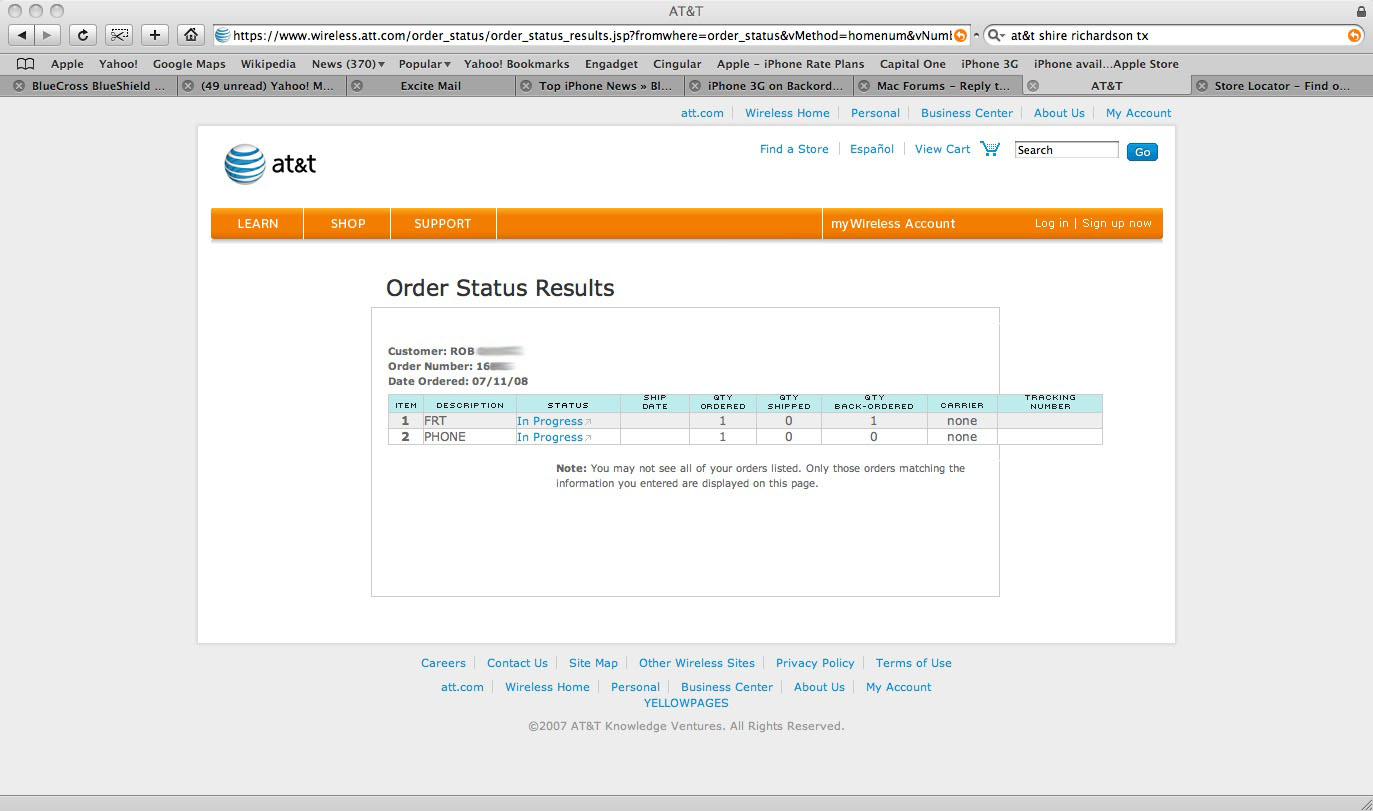Screen dimensions: 1373x811
Task: Click the AT&T globe favicon in address bar
Action: pyautogui.click(x=223, y=35)
